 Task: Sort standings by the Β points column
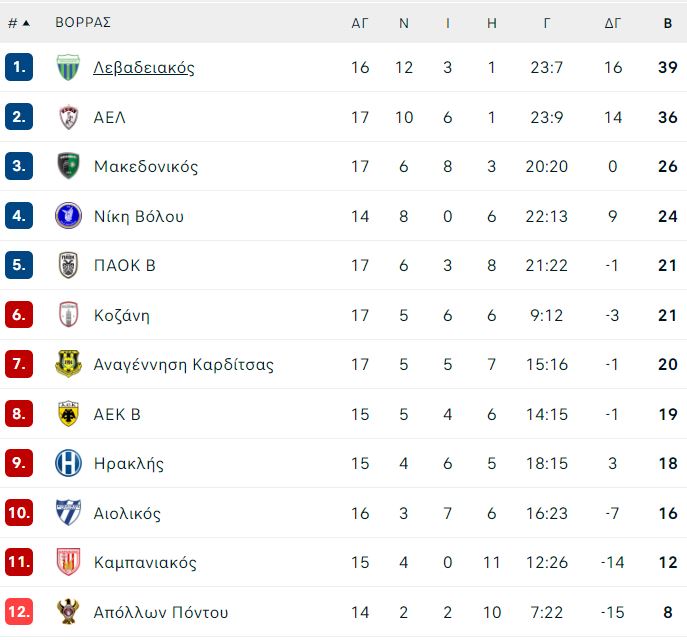pyautogui.click(x=667, y=23)
